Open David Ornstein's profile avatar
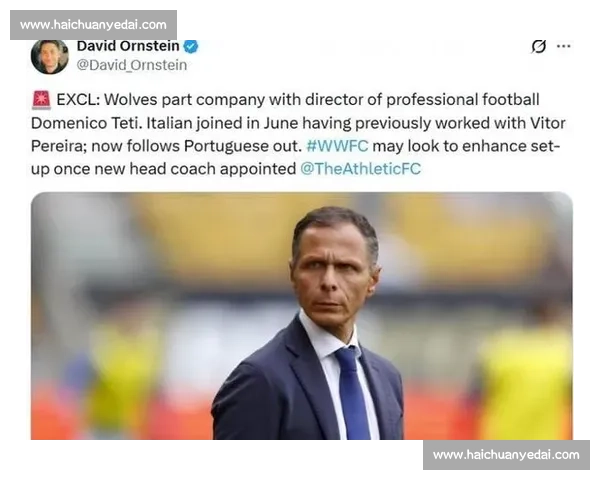The image size is (600, 480). 50,57
